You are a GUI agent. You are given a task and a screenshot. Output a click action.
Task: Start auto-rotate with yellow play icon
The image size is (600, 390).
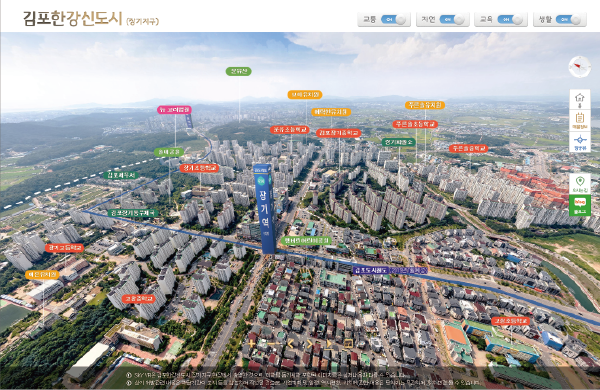tap(329, 344)
